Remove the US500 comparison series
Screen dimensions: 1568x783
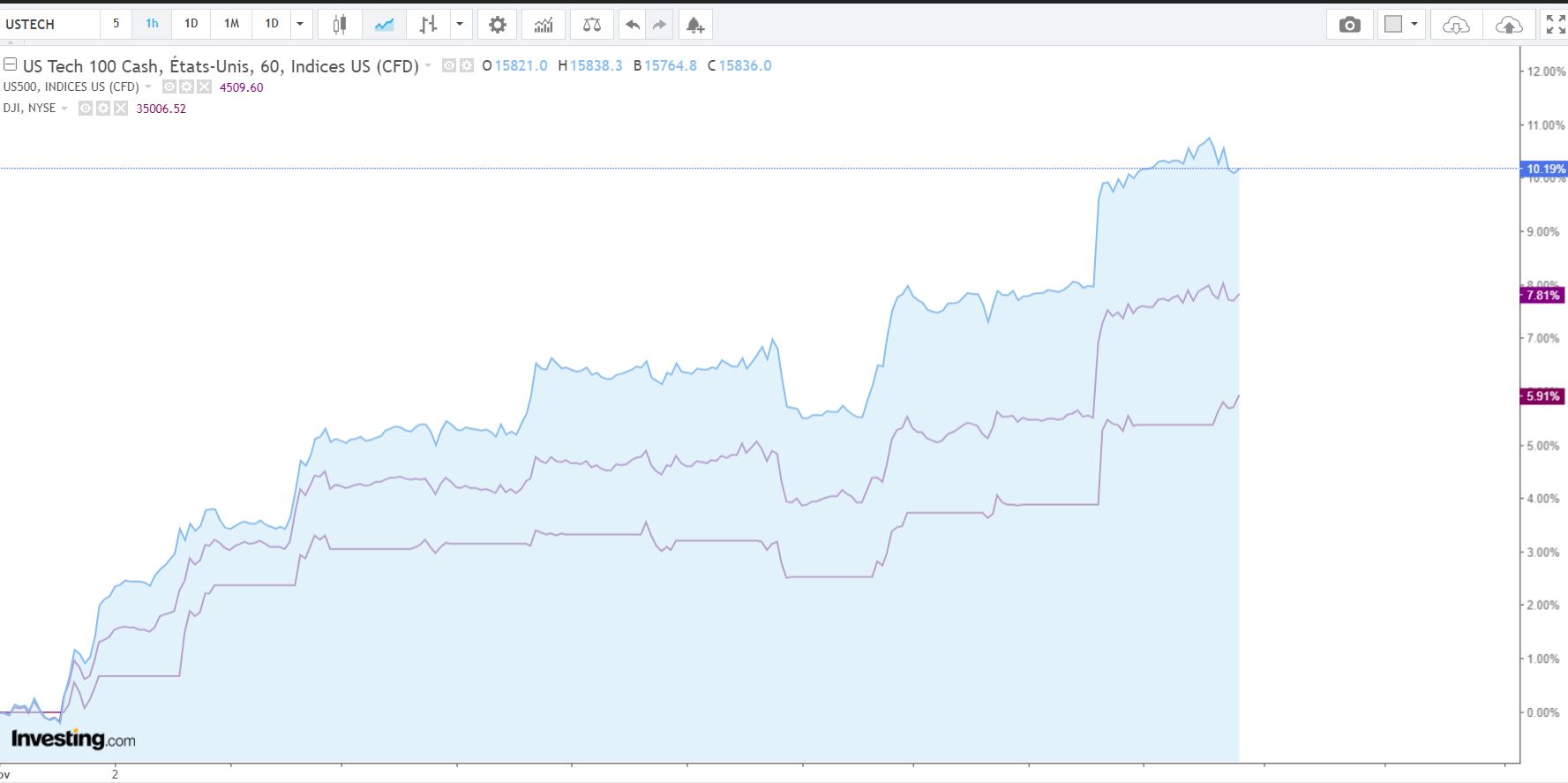[x=204, y=87]
